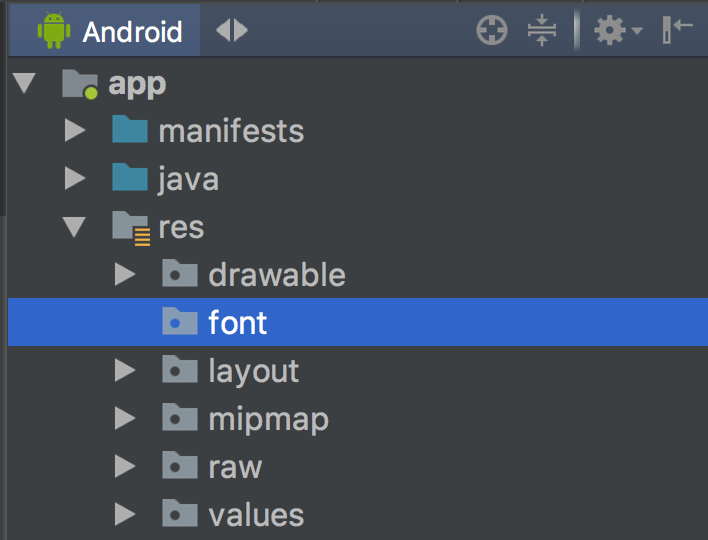Select the app module label
Screen dimensions: 708x540
(137, 84)
